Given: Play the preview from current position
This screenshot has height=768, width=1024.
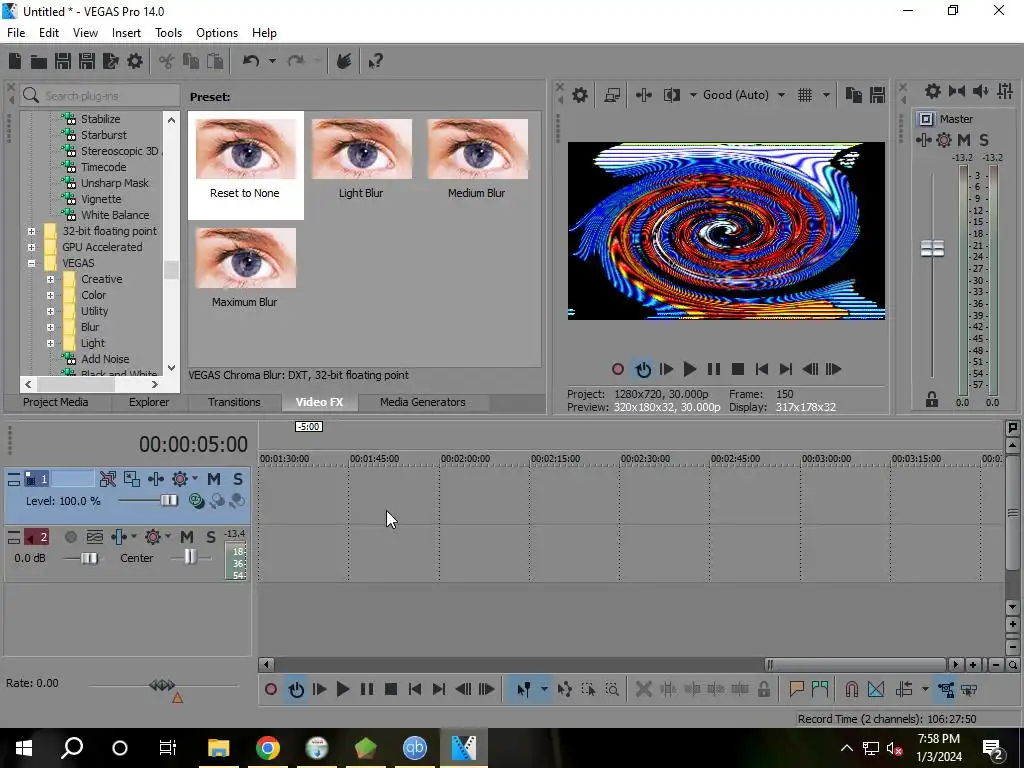Looking at the screenshot, I should pyautogui.click(x=690, y=369).
